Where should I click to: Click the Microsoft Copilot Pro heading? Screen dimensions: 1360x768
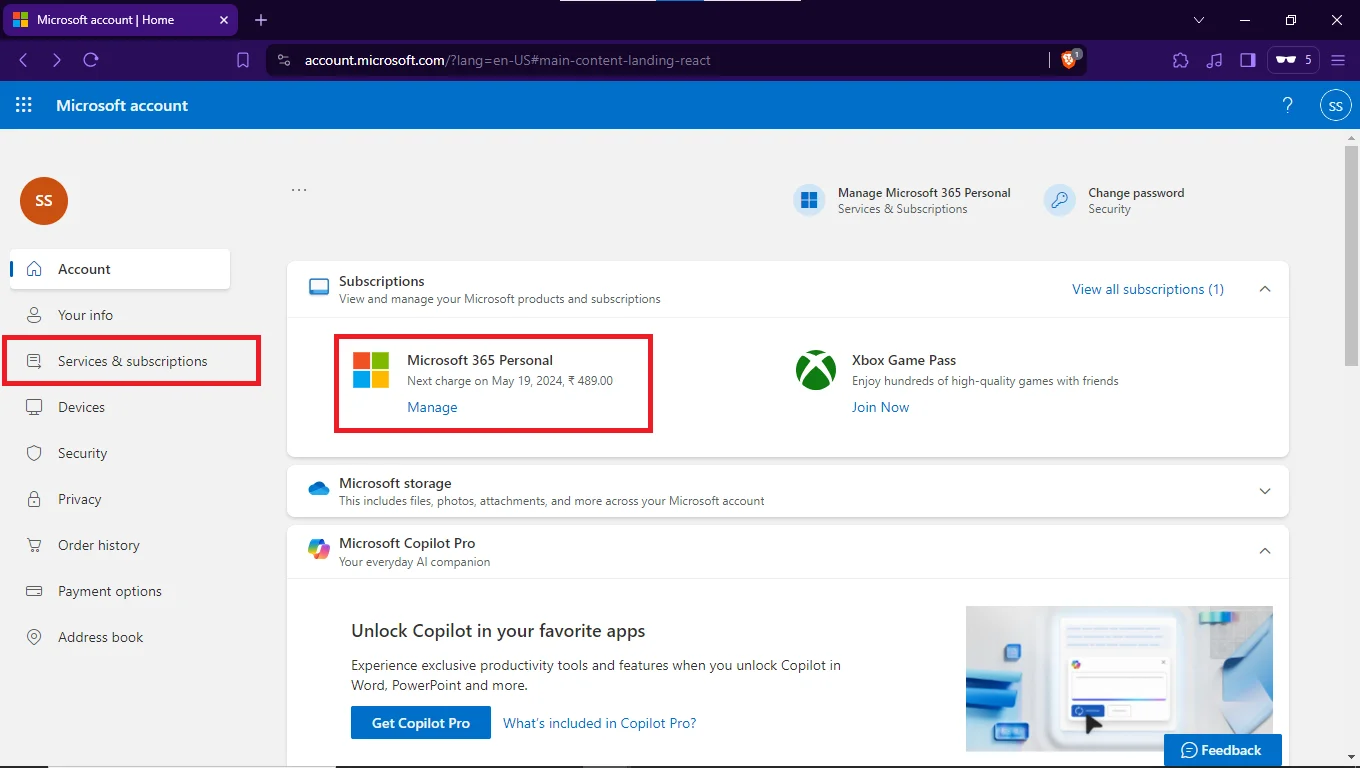[x=407, y=543]
